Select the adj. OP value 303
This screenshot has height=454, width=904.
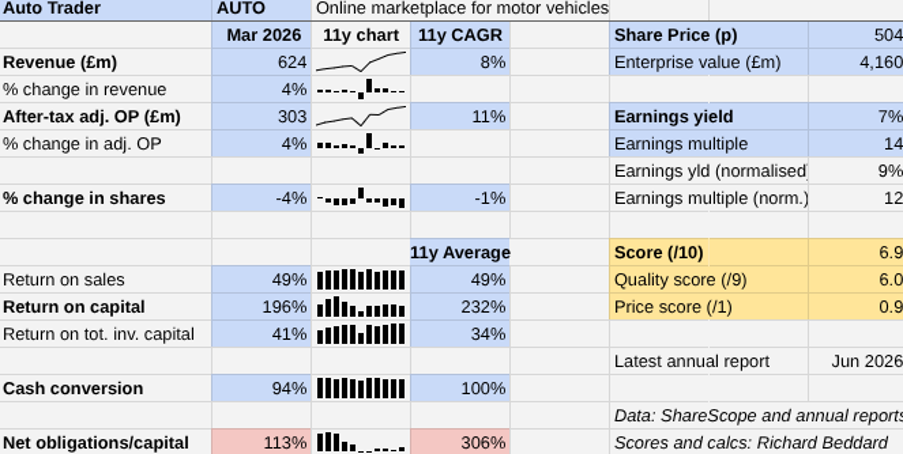pyautogui.click(x=262, y=117)
